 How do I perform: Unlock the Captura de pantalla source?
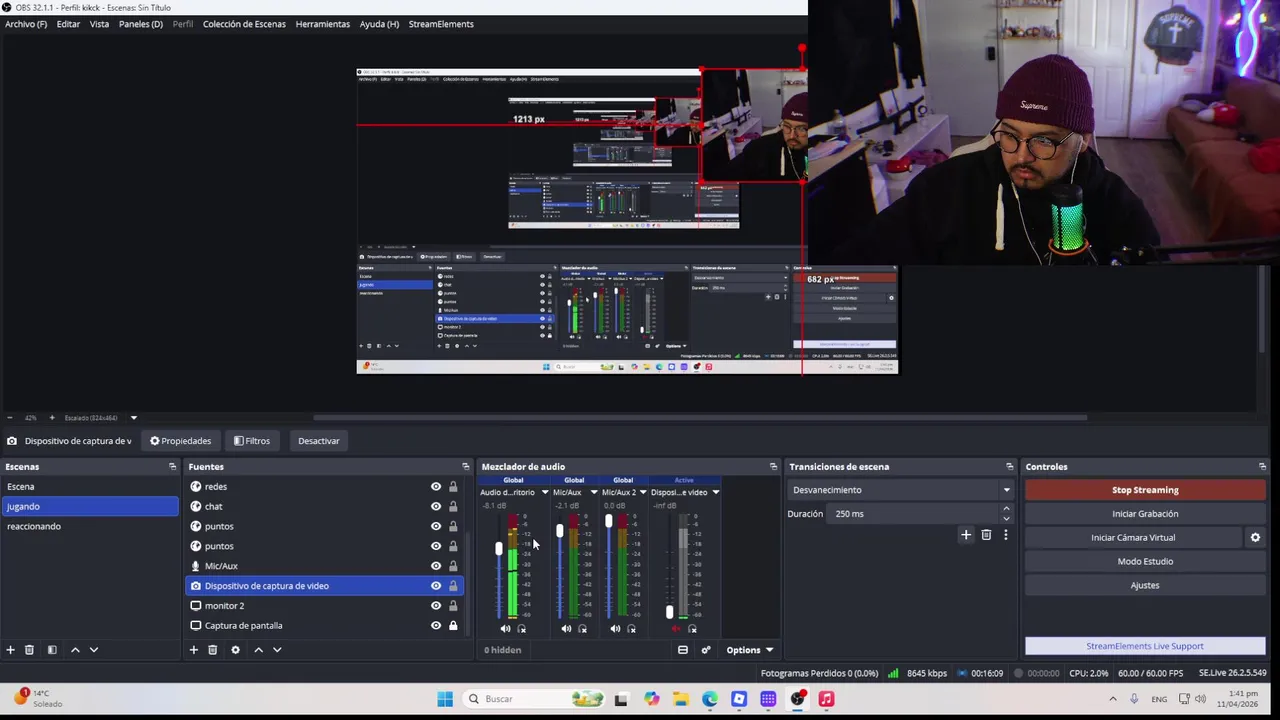(453, 626)
